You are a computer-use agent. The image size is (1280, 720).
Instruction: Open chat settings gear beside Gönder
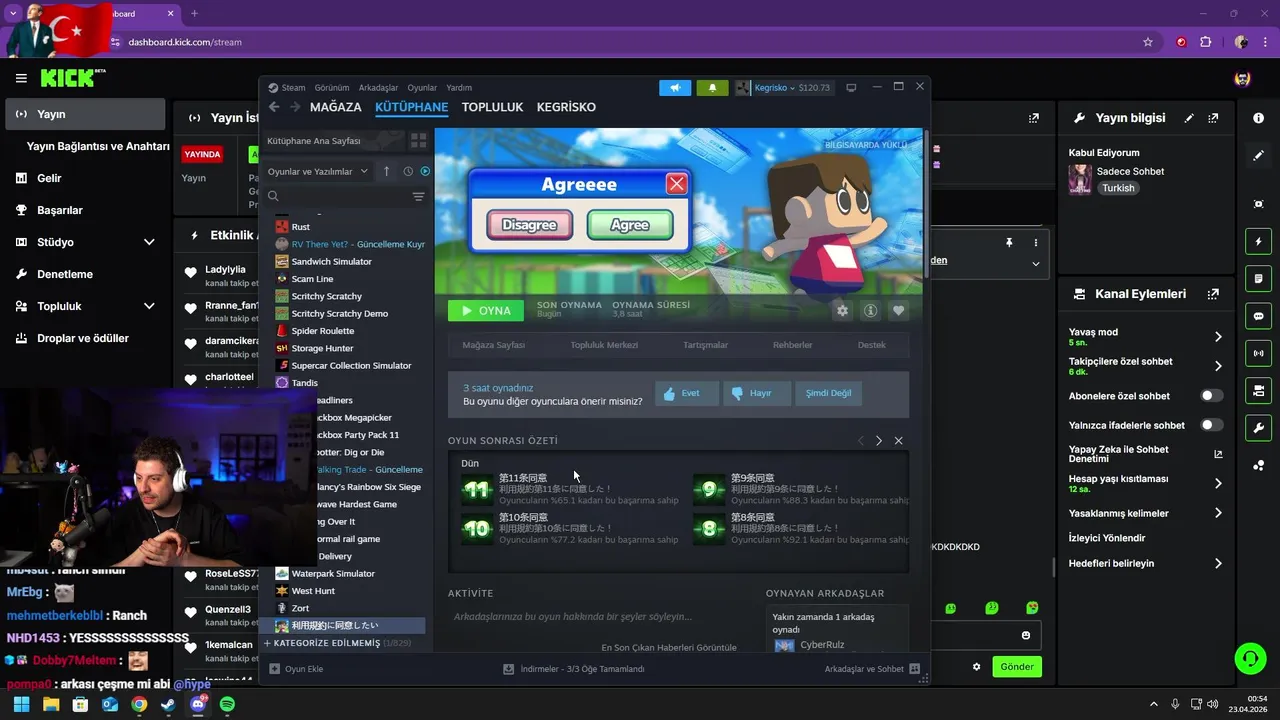point(977,667)
